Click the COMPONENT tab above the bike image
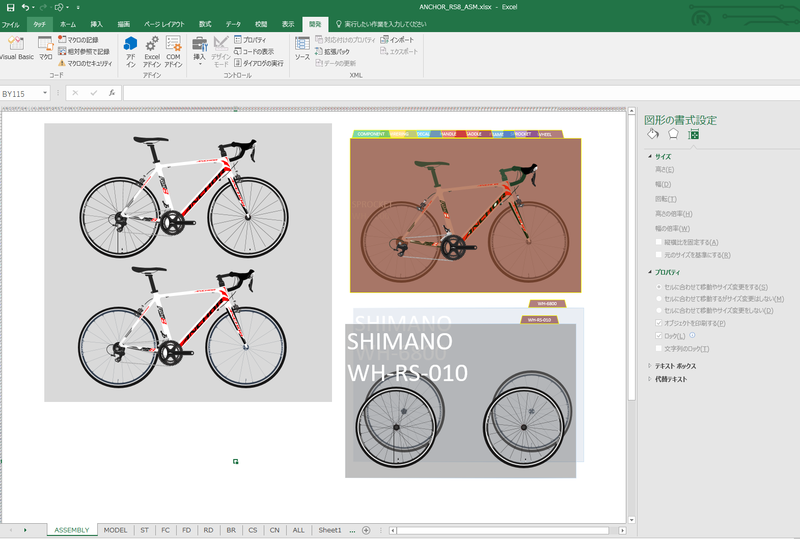This screenshot has height=539, width=800. tap(371, 134)
